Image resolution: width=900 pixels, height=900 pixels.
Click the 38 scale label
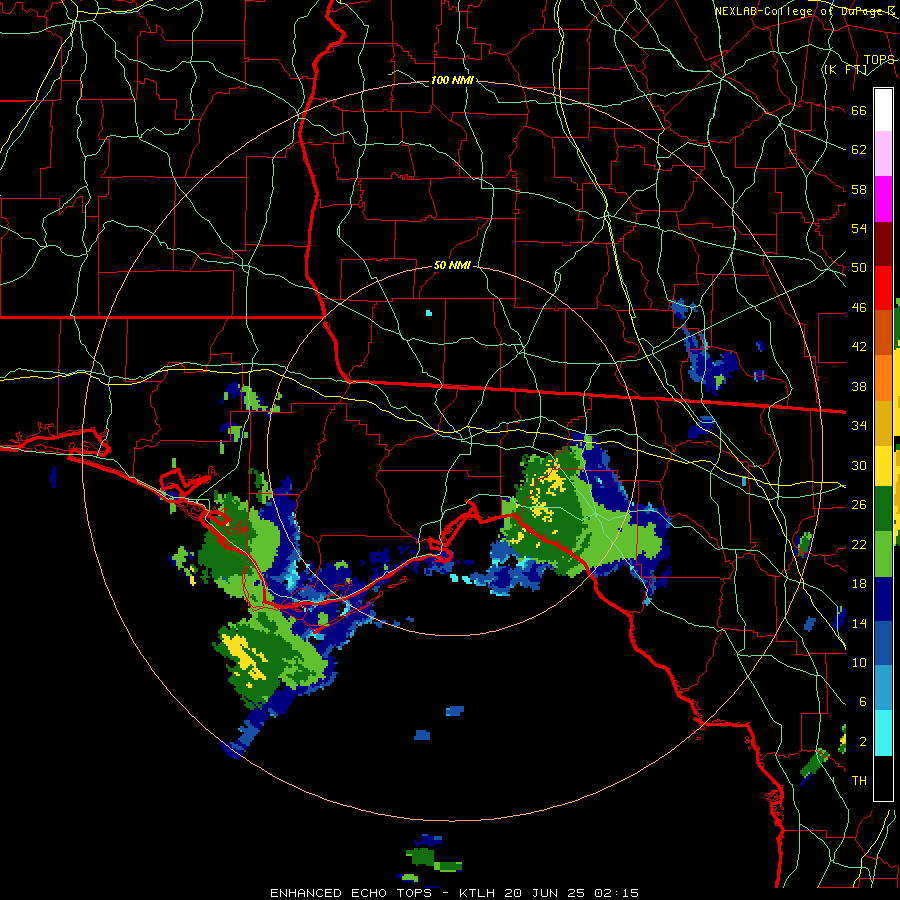859,386
